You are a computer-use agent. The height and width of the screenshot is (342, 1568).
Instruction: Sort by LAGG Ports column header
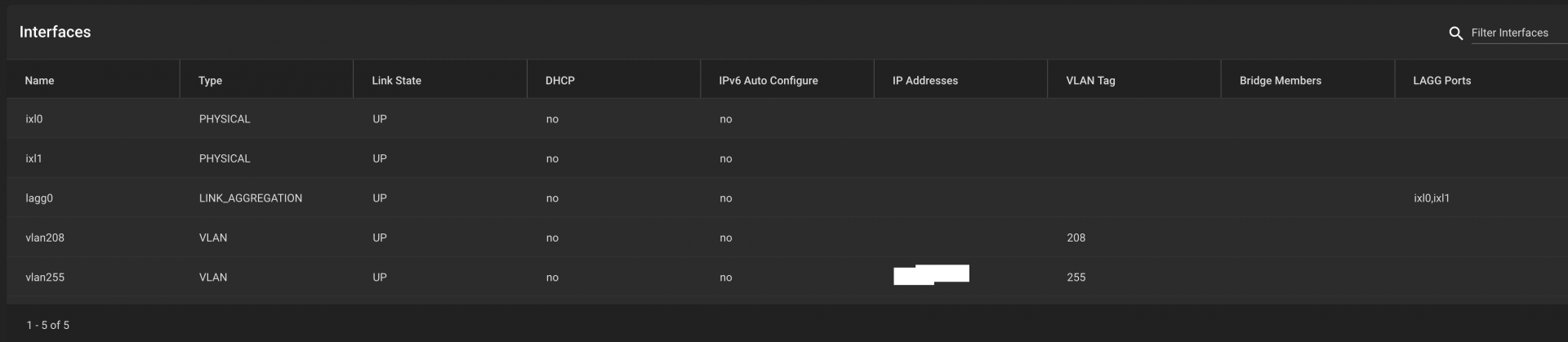click(x=1441, y=81)
